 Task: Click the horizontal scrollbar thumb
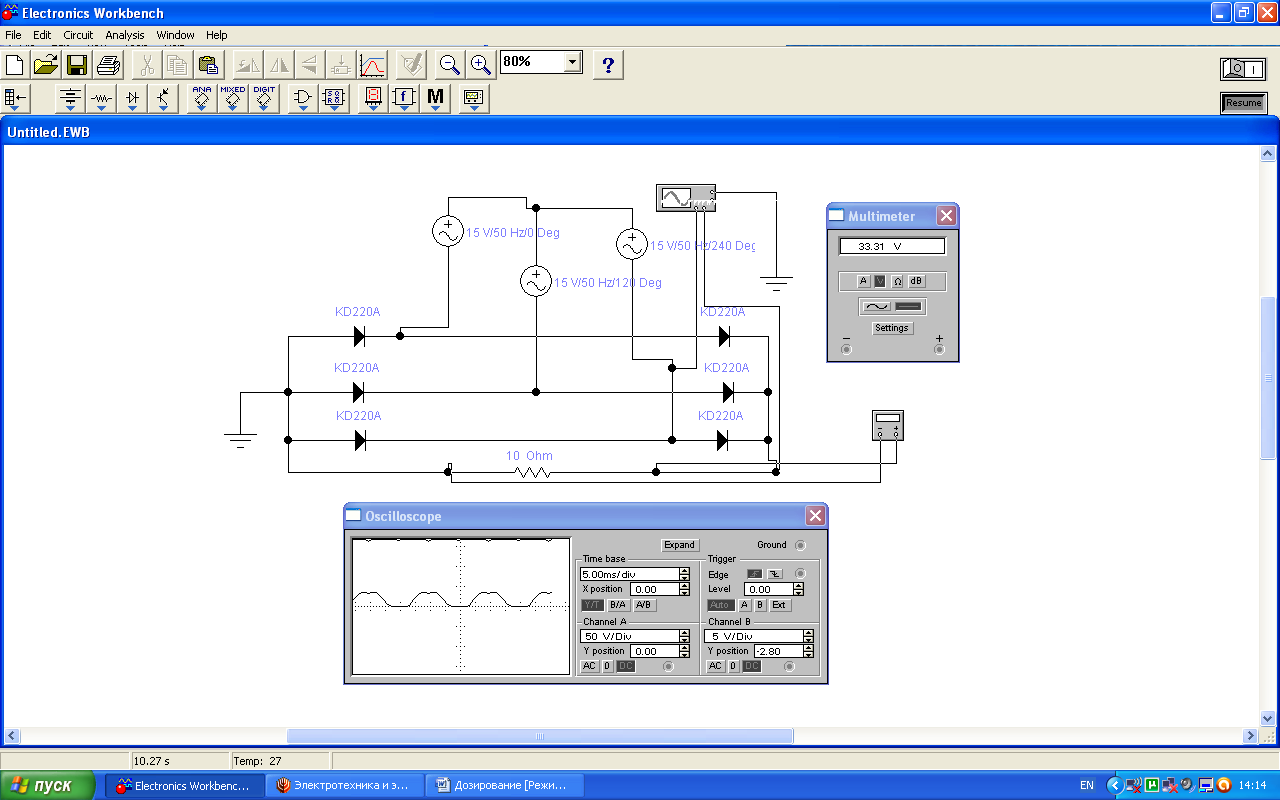click(540, 736)
